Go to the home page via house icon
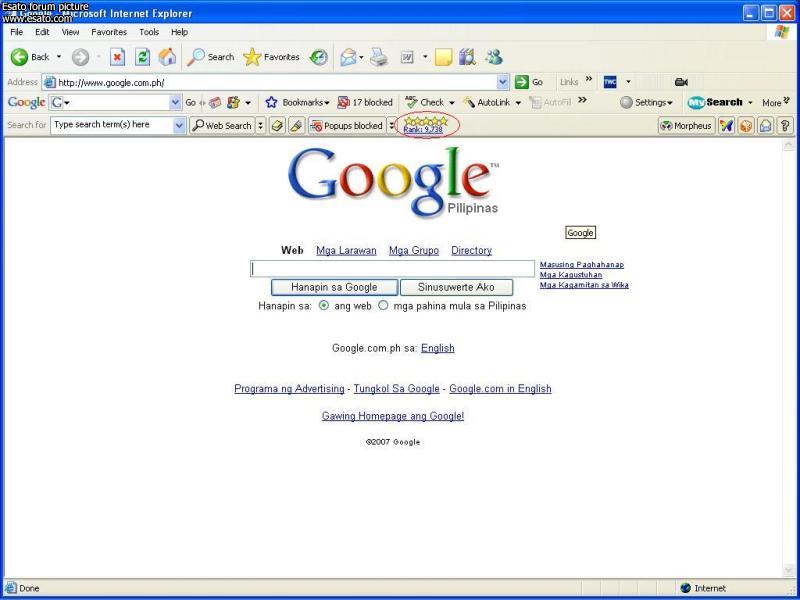The width and height of the screenshot is (800, 600). click(x=167, y=57)
